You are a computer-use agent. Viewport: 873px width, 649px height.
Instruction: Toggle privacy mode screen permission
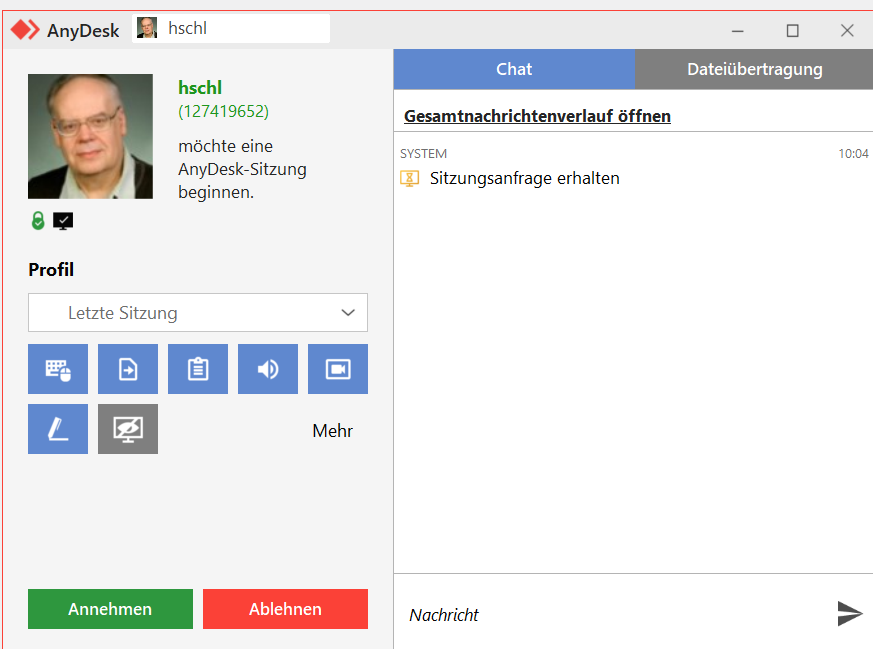point(128,429)
